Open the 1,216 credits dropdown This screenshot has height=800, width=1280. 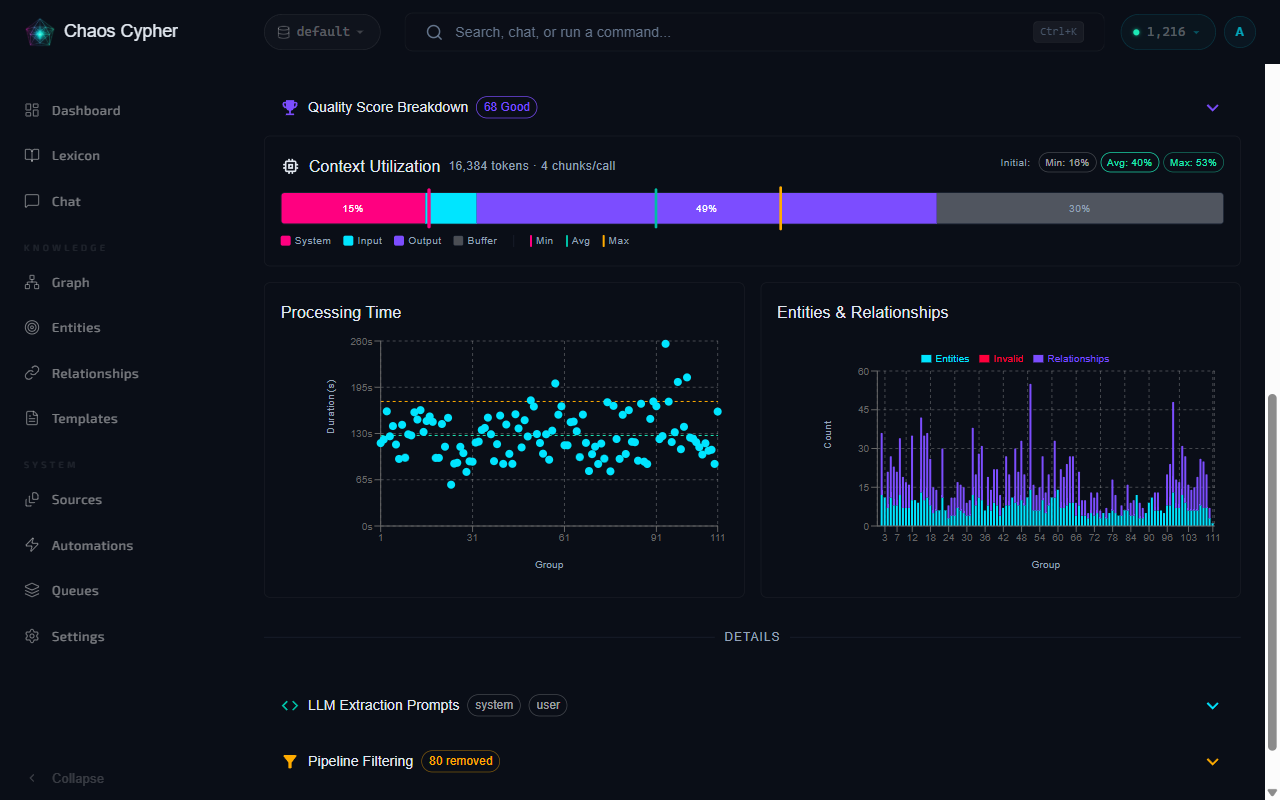coord(1168,32)
